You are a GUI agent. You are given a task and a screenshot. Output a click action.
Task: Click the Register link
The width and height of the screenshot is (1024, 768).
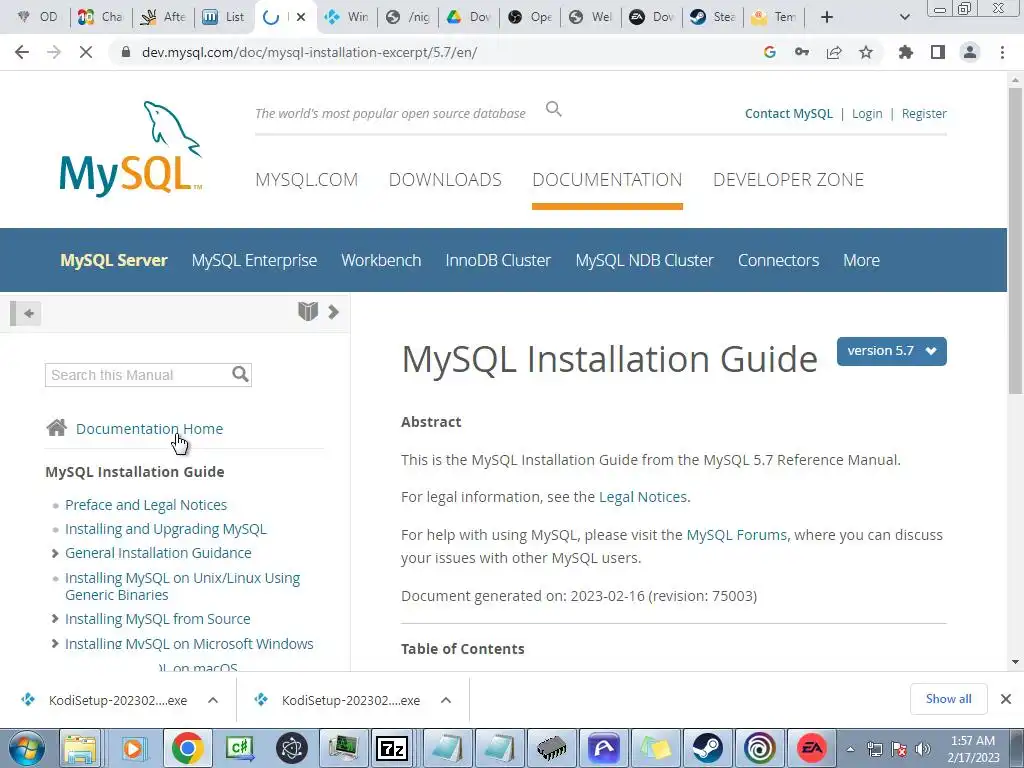click(924, 114)
